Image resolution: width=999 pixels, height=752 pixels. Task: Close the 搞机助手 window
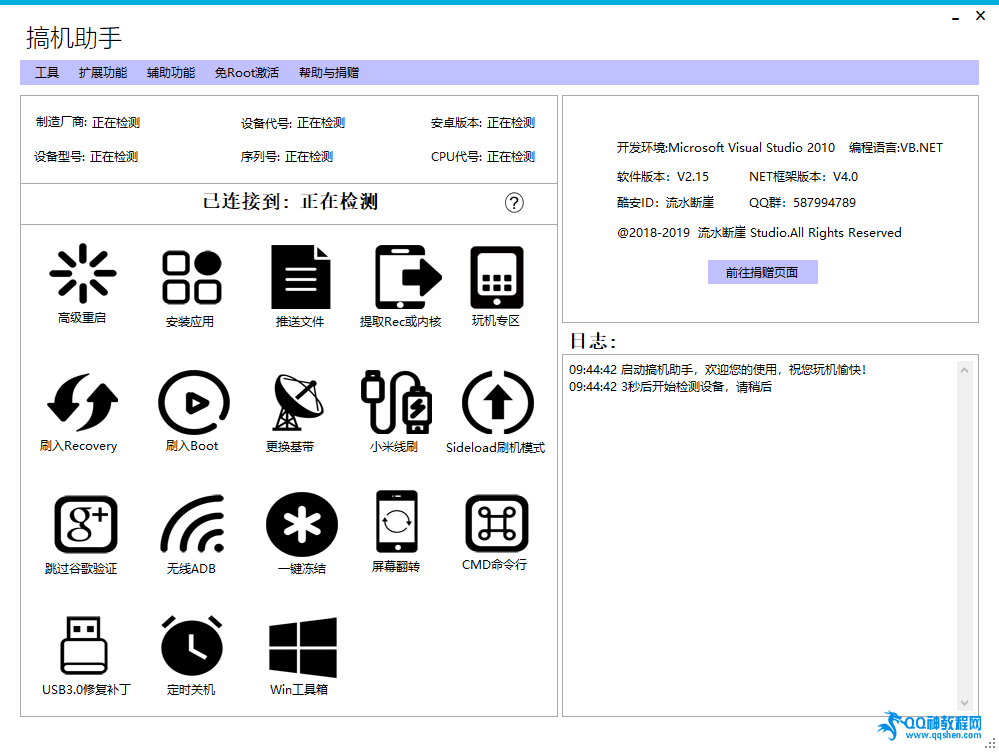click(981, 16)
